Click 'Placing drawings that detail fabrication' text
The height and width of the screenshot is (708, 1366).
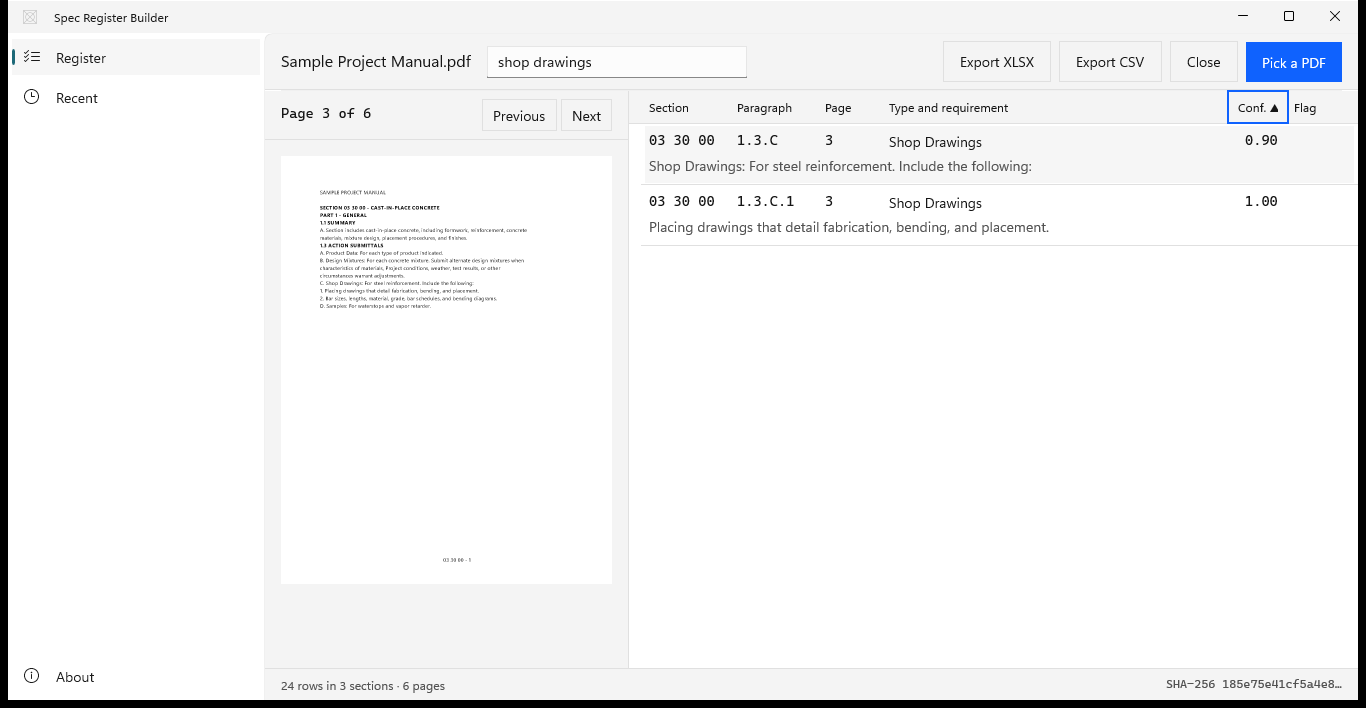(x=849, y=227)
